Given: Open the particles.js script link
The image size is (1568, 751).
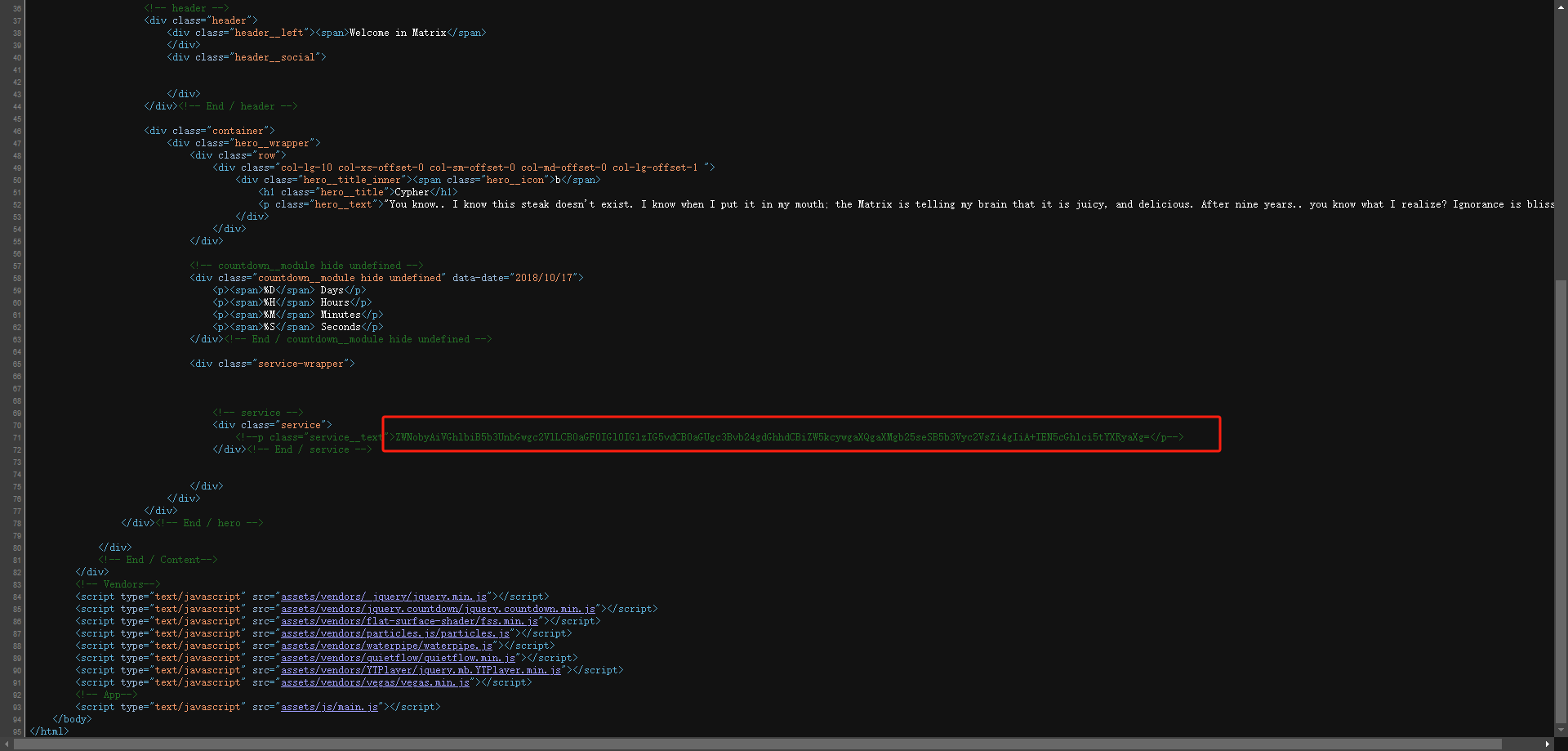Looking at the screenshot, I should coord(395,633).
